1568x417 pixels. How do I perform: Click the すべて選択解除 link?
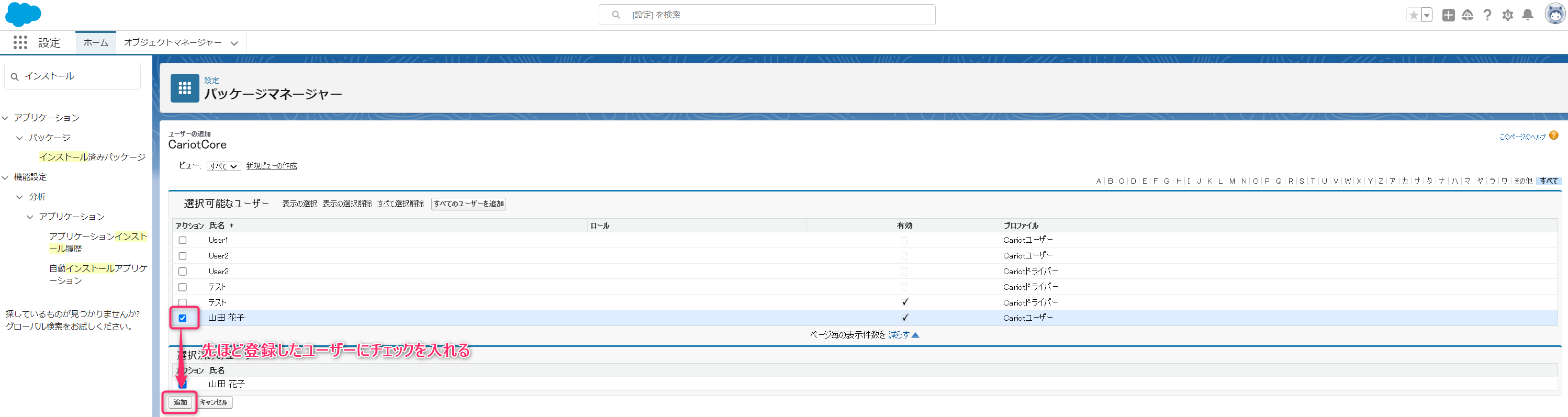tap(400, 204)
